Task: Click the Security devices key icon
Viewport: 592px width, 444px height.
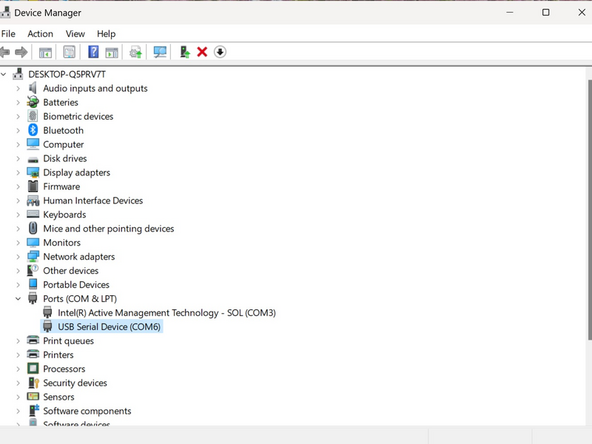Action: tap(33, 383)
